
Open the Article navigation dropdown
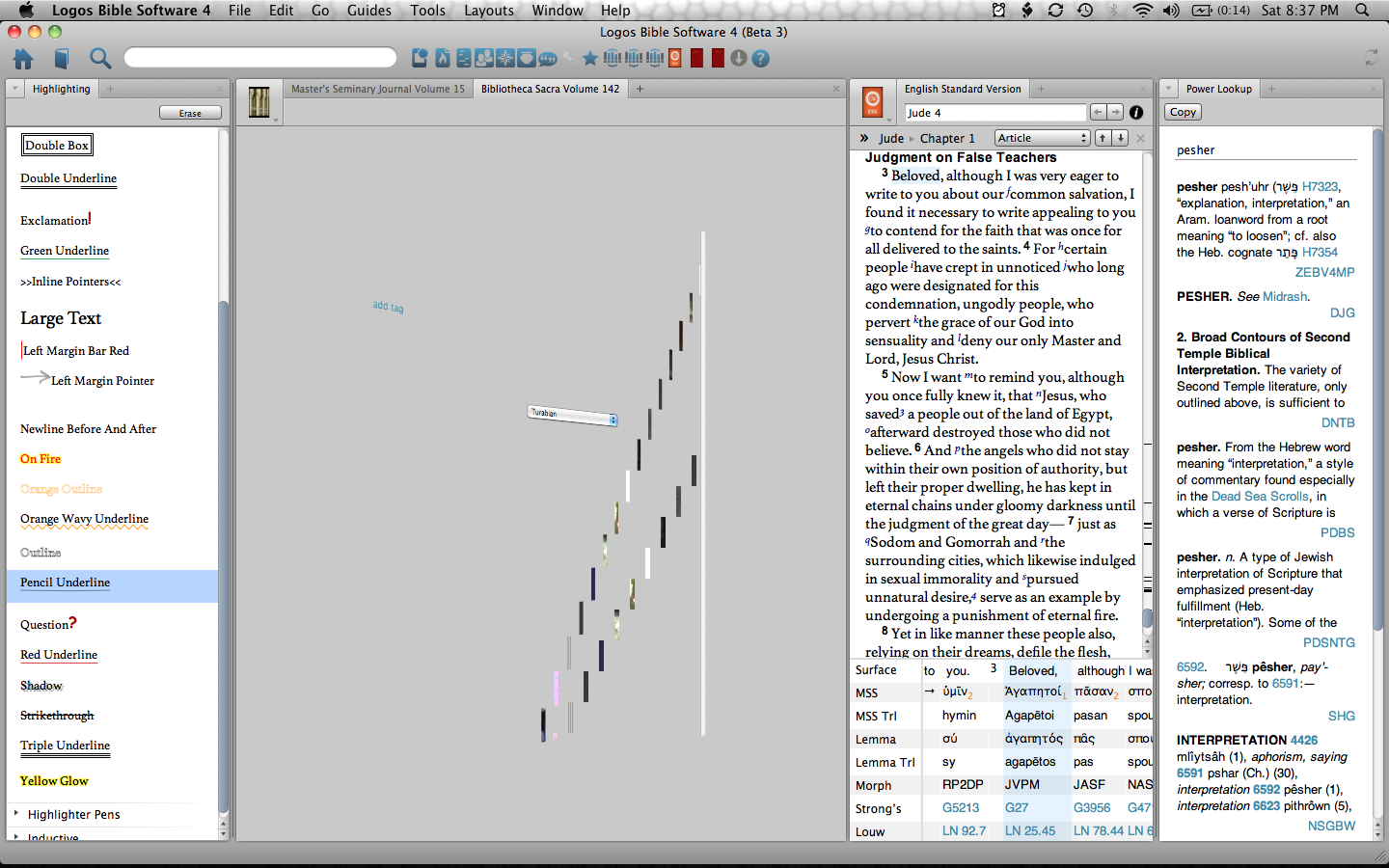1042,138
